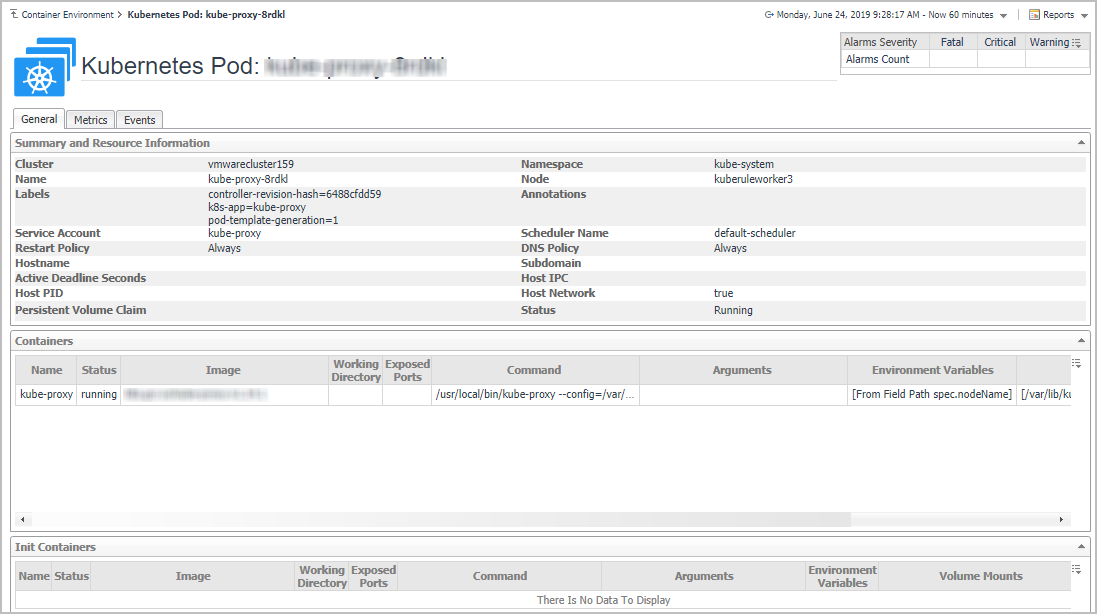Viewport: 1097px width, 614px height.
Task: Click the Kubernetes pod helm logo icon
Action: coord(45,66)
